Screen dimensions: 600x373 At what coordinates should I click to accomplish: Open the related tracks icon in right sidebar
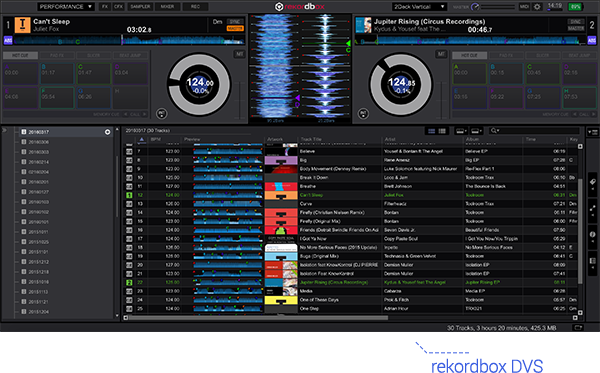[x=592, y=209]
